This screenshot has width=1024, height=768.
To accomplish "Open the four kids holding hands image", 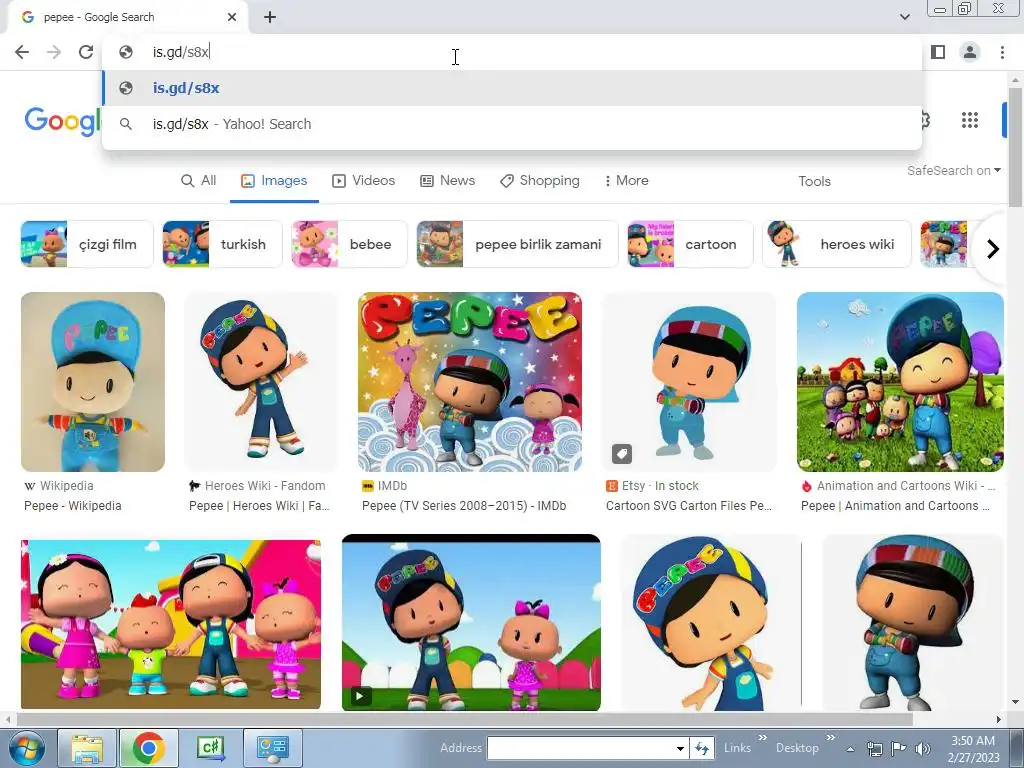I will coord(171,624).
